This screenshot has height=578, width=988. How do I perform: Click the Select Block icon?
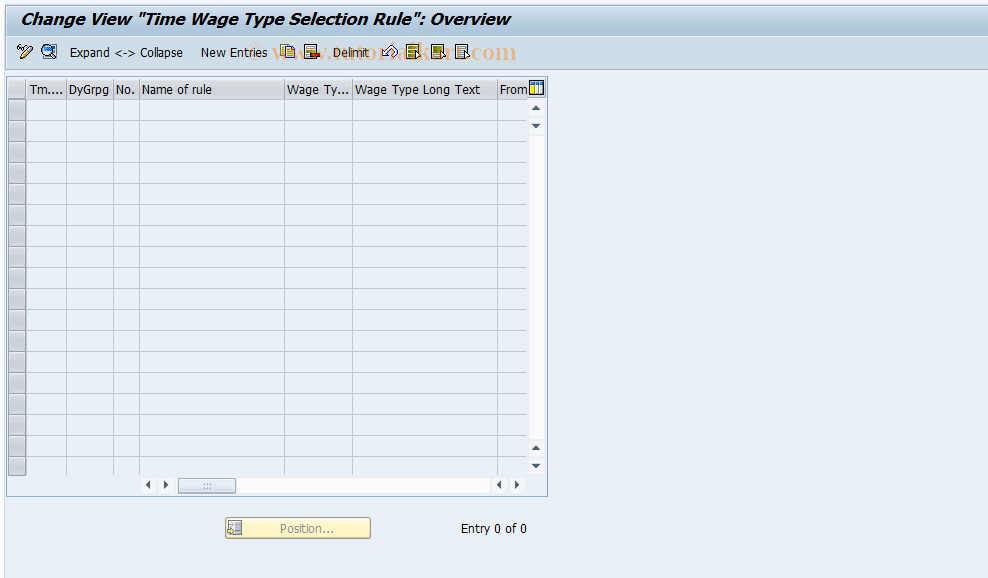click(438, 52)
